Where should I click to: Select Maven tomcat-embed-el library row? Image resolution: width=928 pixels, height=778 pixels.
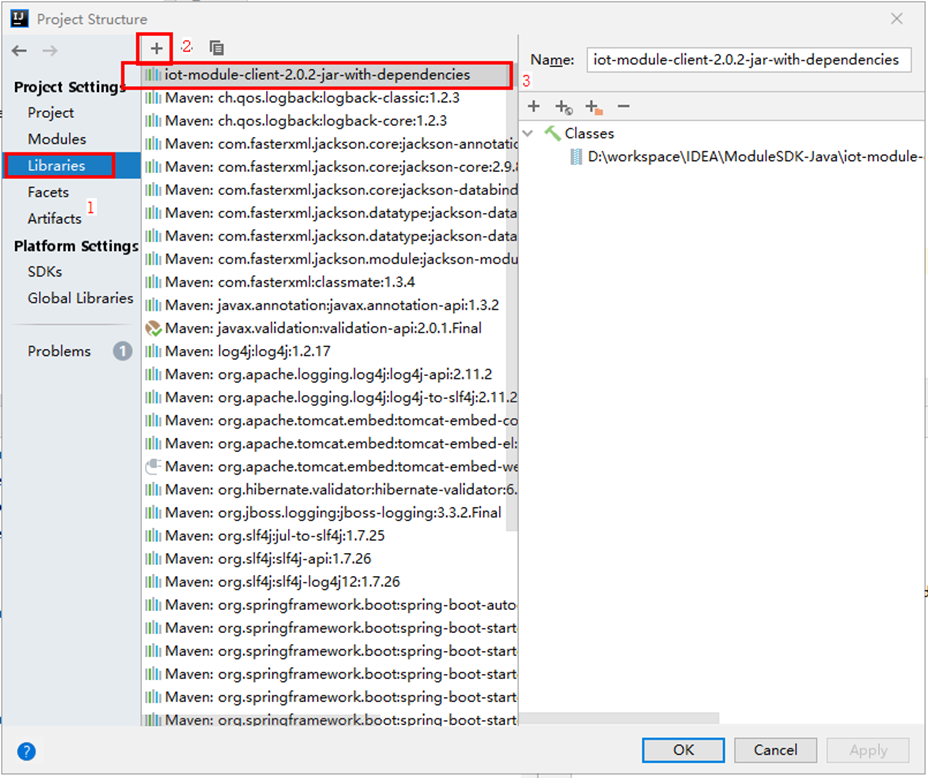[330, 444]
